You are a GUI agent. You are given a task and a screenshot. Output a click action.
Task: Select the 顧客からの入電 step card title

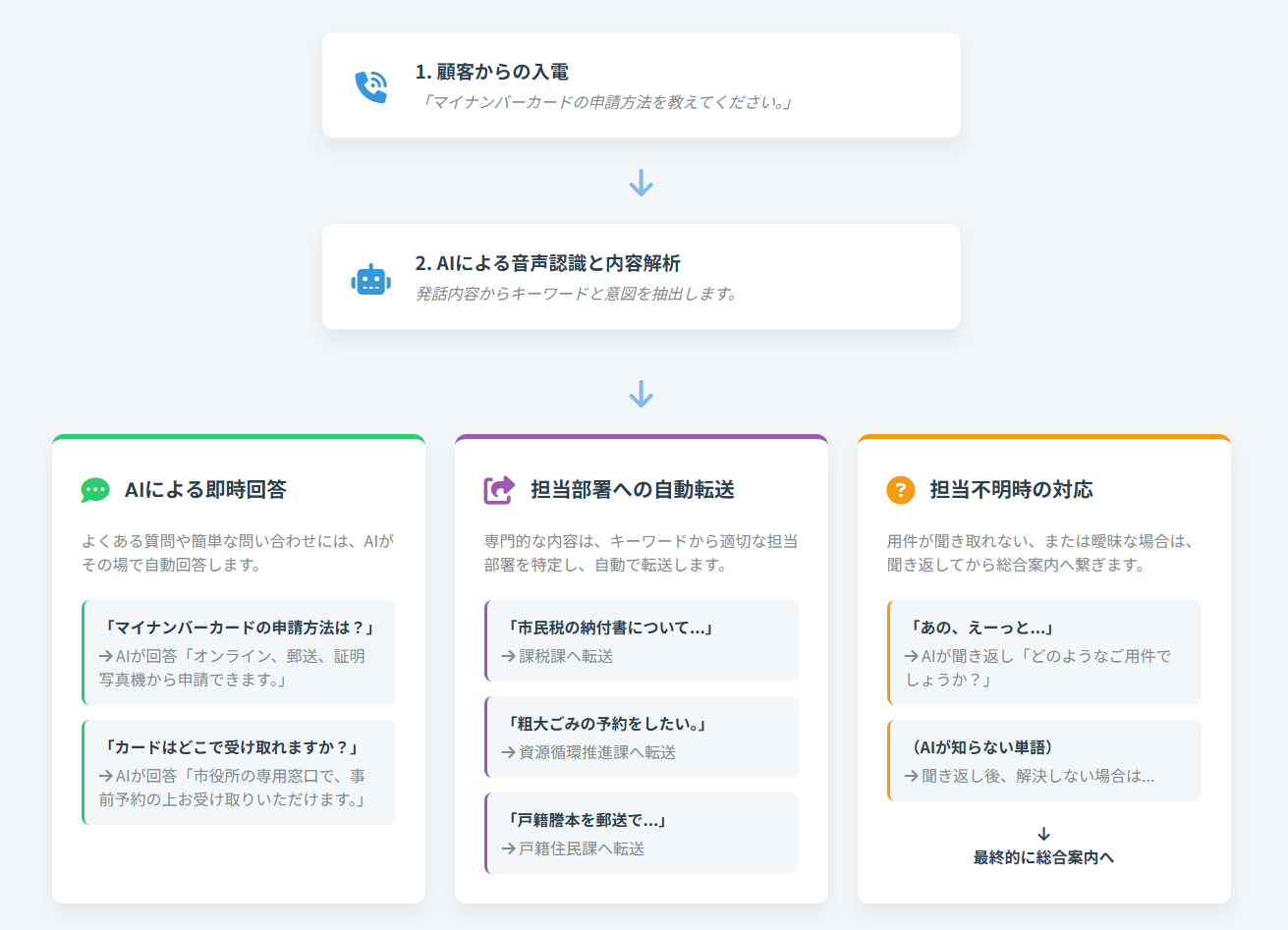pyautogui.click(x=491, y=72)
